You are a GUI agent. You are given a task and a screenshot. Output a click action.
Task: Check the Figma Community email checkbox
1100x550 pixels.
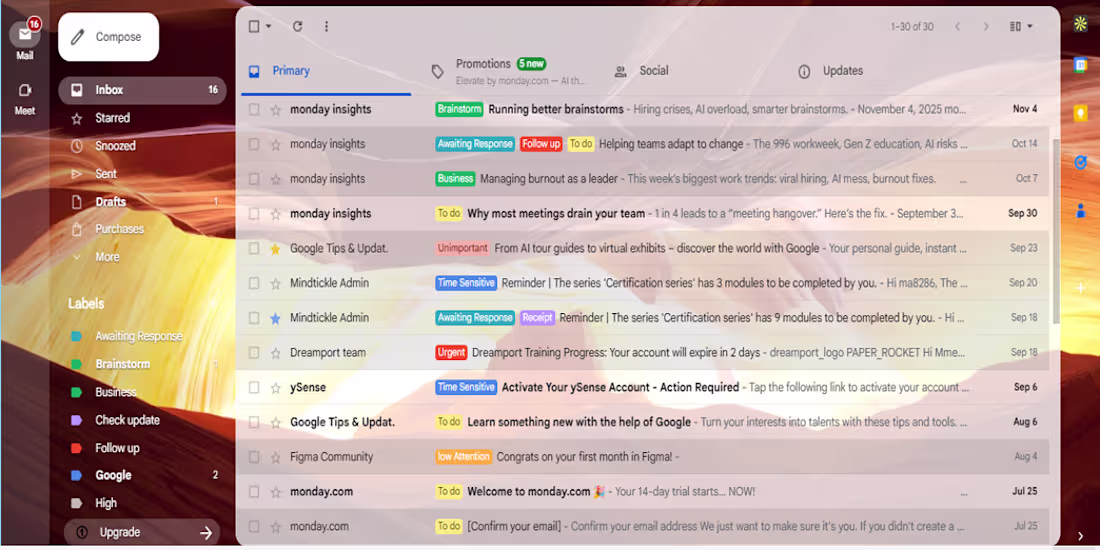254,457
